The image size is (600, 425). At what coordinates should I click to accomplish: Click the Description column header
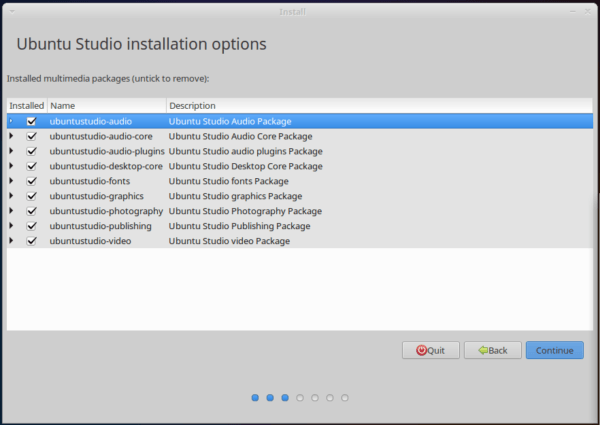pyautogui.click(x=380, y=106)
